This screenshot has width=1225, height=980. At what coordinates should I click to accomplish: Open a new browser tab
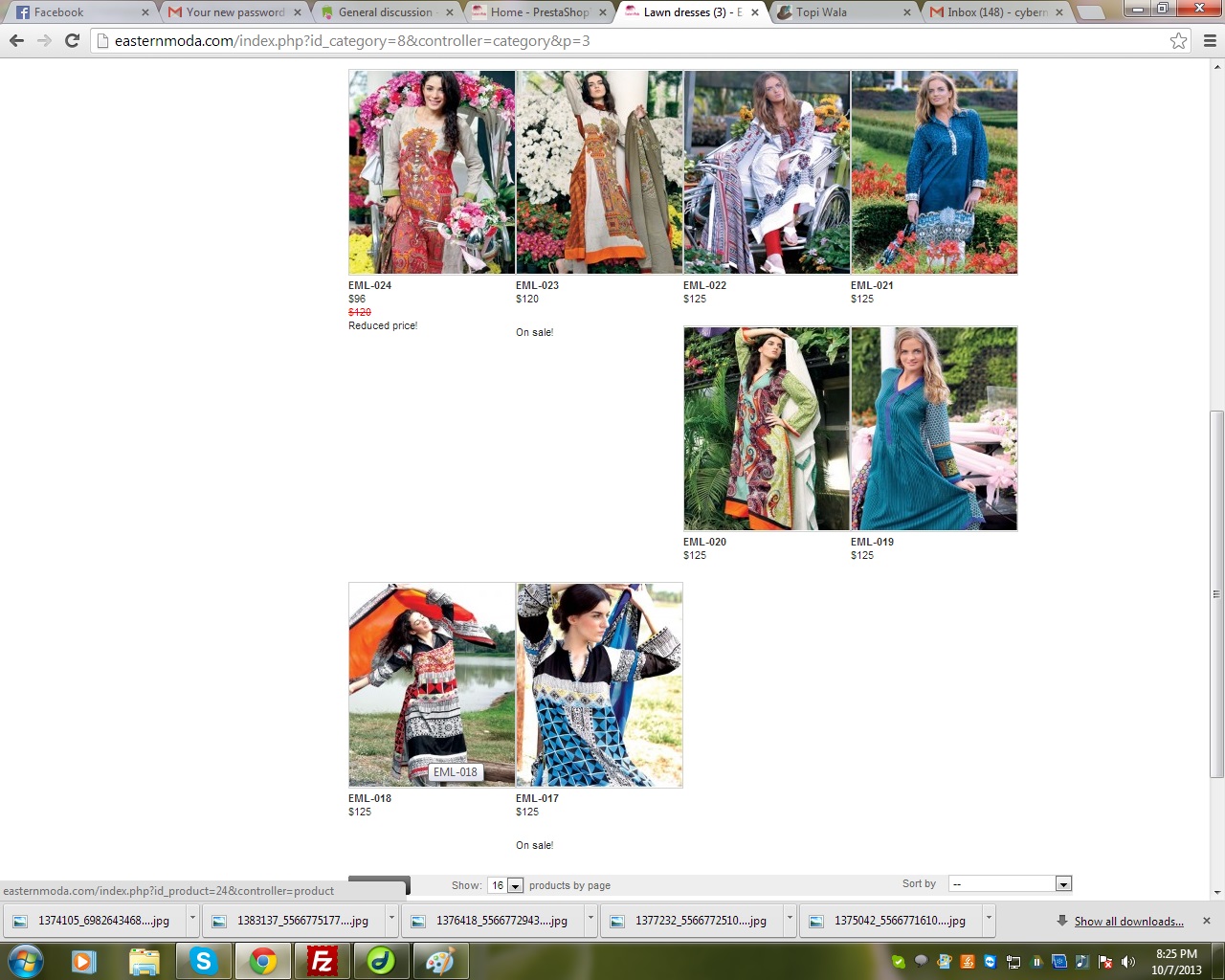click(x=1091, y=12)
